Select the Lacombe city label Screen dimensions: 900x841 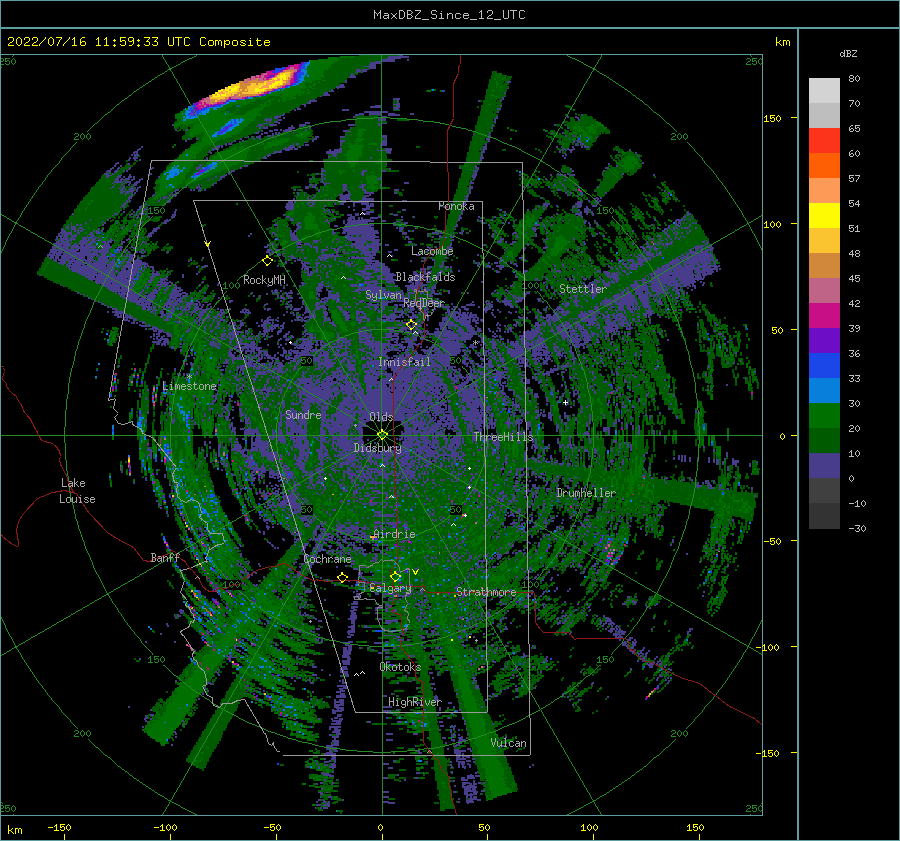click(432, 251)
